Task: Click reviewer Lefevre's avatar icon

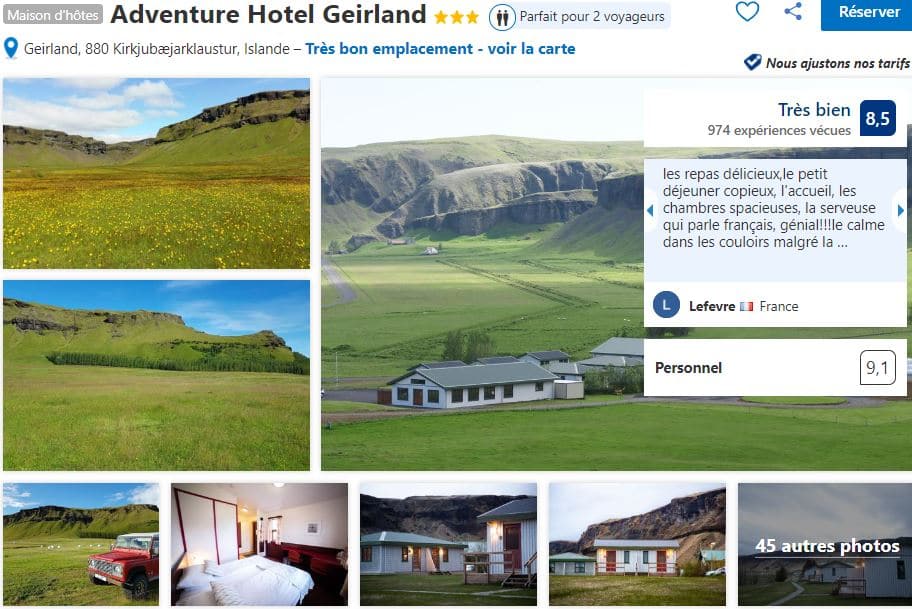Action: 666,305
